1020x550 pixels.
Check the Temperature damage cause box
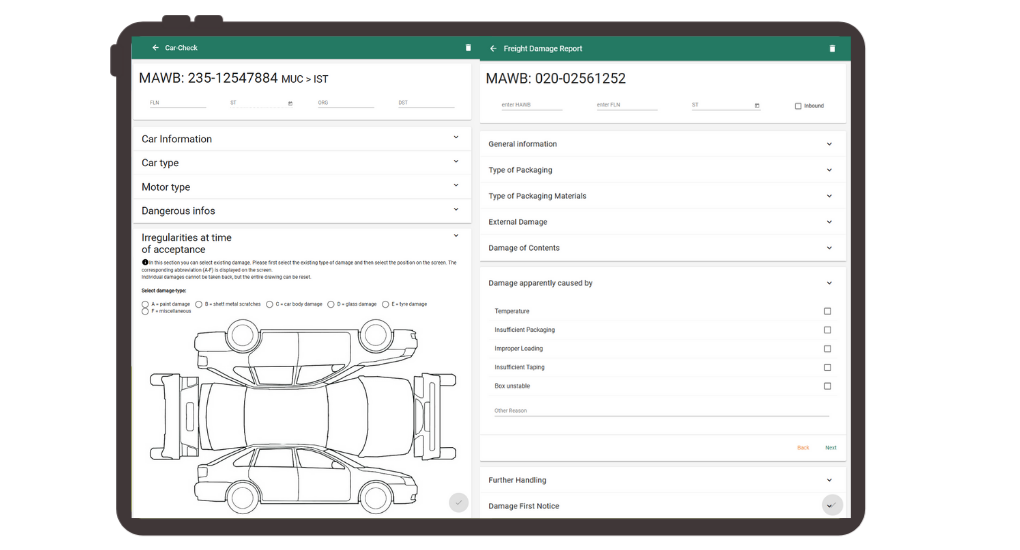click(827, 311)
